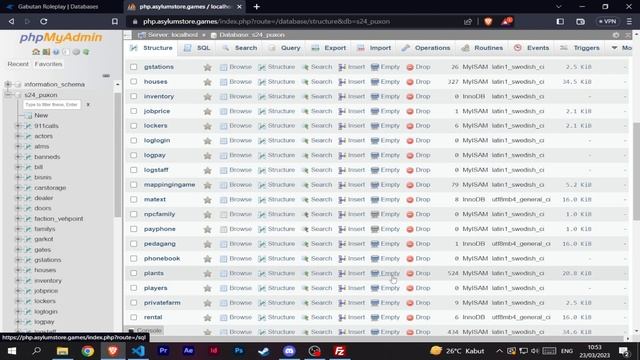Star the inventory table as favorite
The width and height of the screenshot is (640, 360).
(207, 96)
